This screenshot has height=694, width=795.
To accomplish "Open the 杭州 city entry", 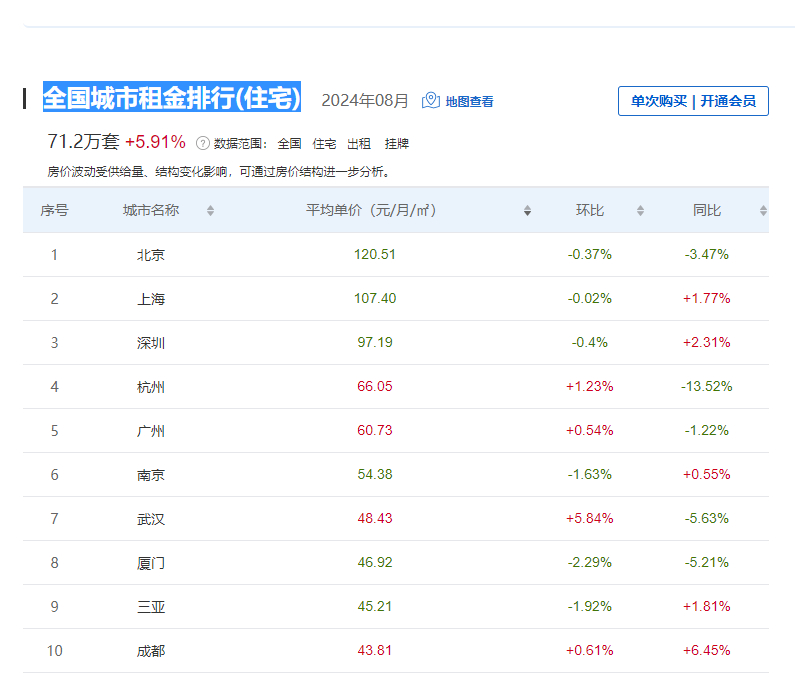I will tap(151, 387).
